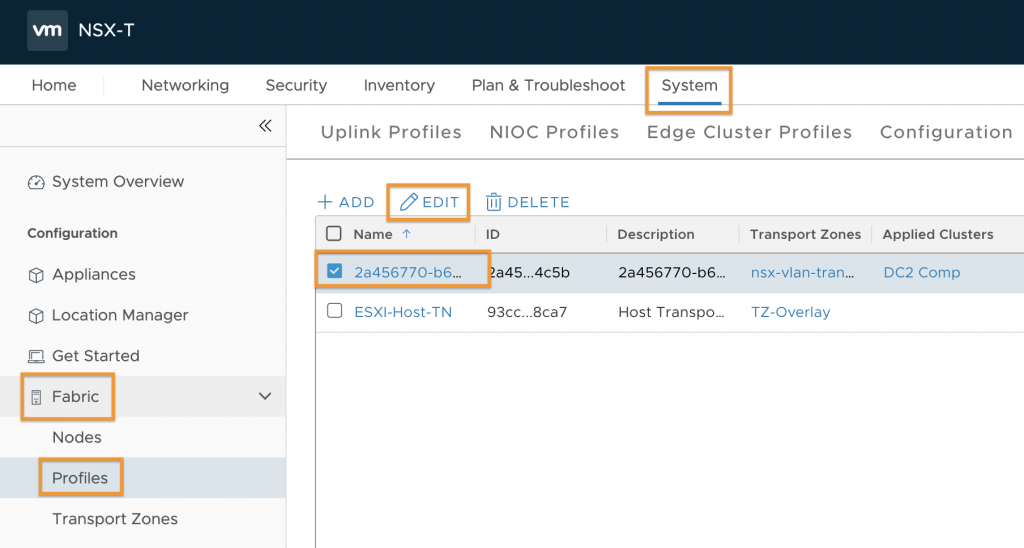Click the Location Manager cube icon

pos(36,315)
